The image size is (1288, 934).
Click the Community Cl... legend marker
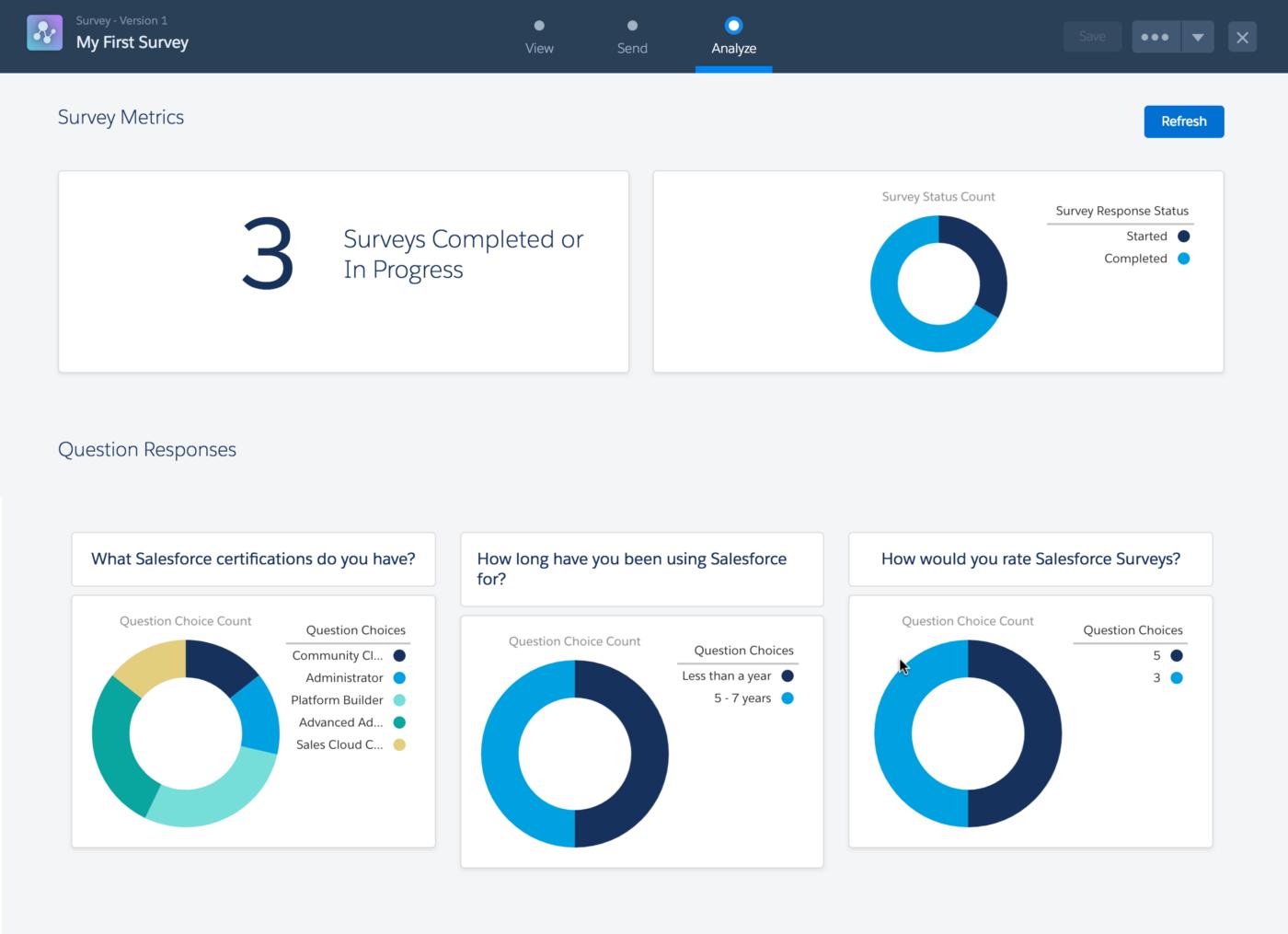(x=398, y=655)
